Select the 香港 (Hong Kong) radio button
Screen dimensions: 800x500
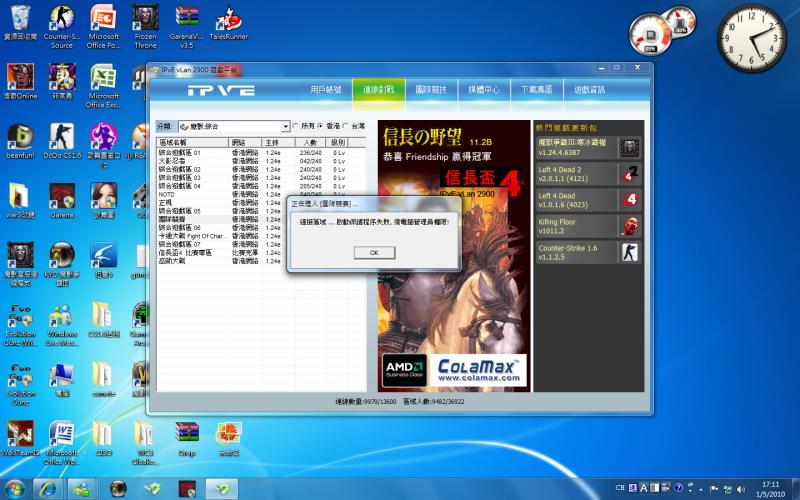[x=320, y=126]
